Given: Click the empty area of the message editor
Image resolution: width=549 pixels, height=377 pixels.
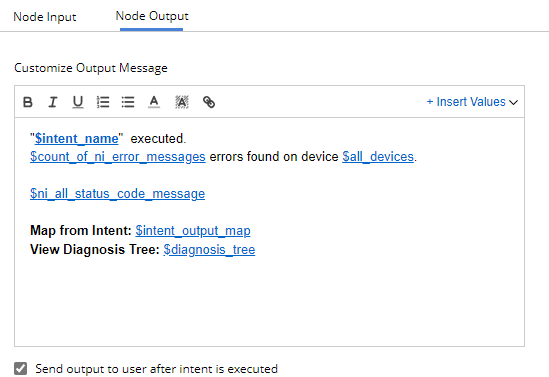Looking at the screenshot, I should 270,301.
